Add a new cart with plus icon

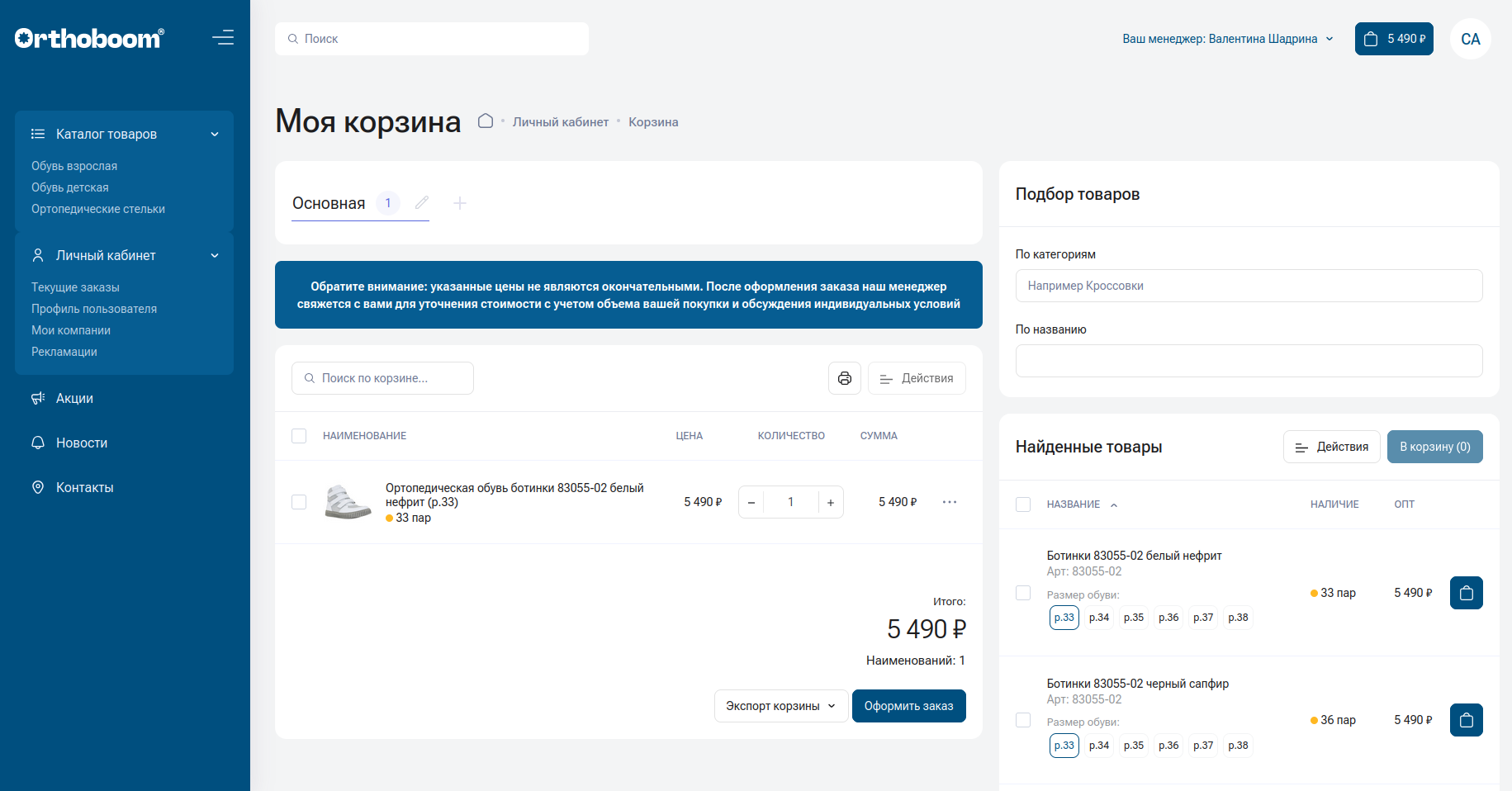point(460,203)
